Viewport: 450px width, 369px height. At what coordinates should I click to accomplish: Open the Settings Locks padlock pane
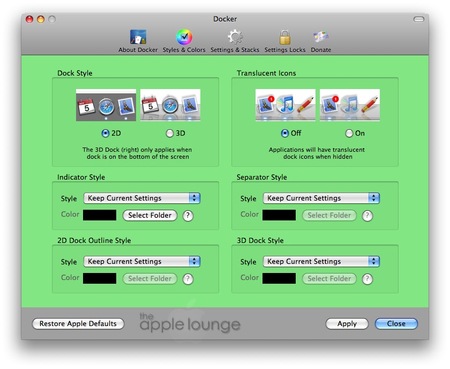[x=285, y=41]
